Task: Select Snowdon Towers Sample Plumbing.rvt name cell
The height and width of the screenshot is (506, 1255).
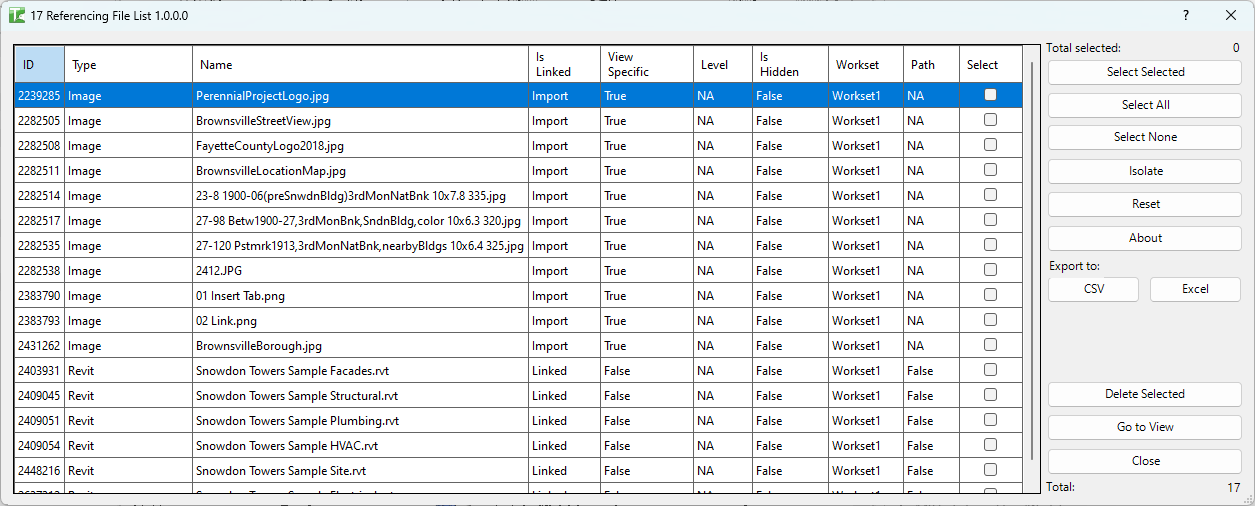Action: (360, 421)
